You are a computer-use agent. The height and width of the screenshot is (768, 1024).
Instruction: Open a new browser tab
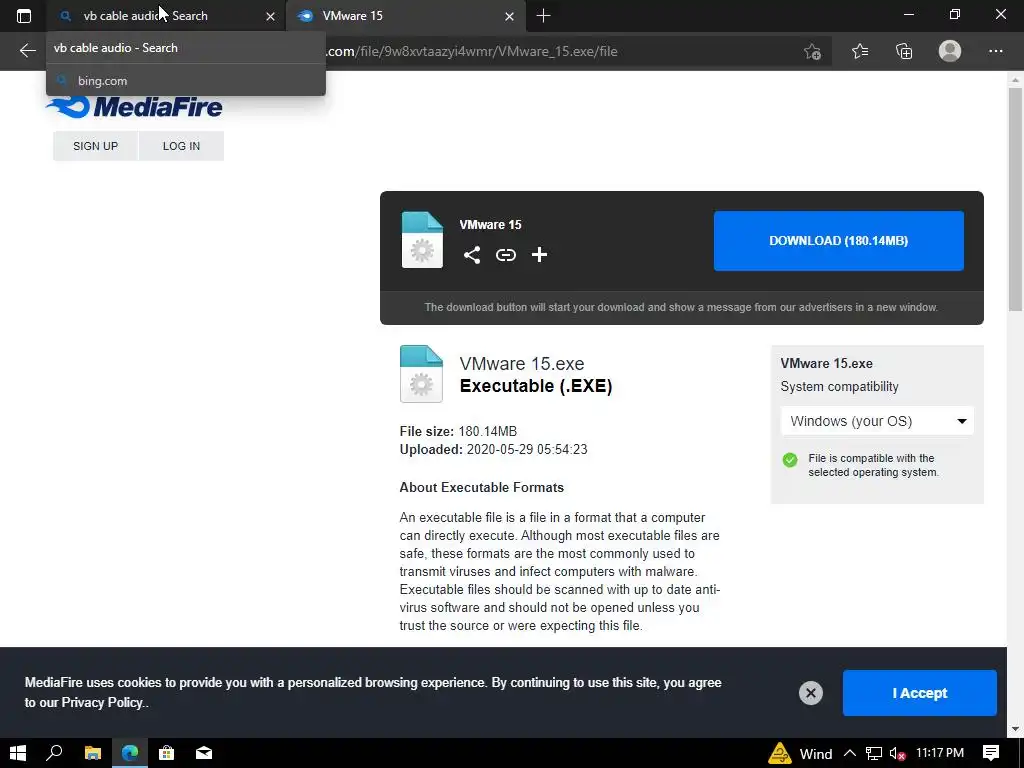coord(543,16)
